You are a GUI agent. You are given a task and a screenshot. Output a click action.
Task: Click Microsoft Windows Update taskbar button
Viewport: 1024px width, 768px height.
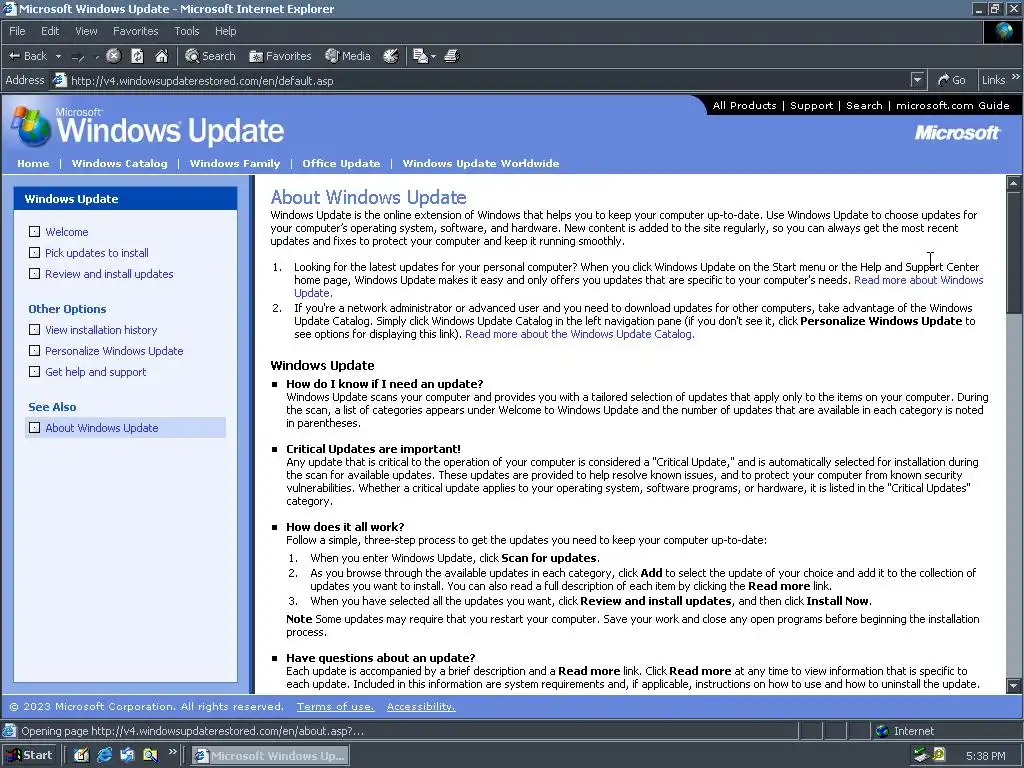point(270,756)
